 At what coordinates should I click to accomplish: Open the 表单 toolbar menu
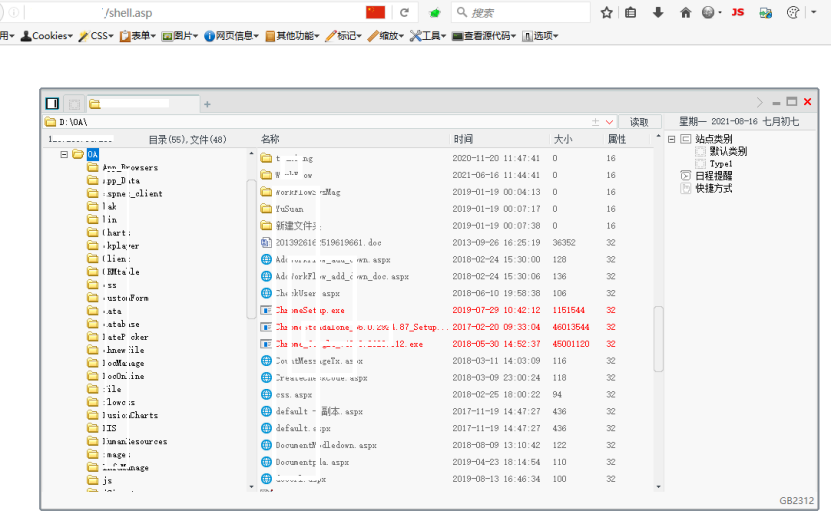[138, 35]
